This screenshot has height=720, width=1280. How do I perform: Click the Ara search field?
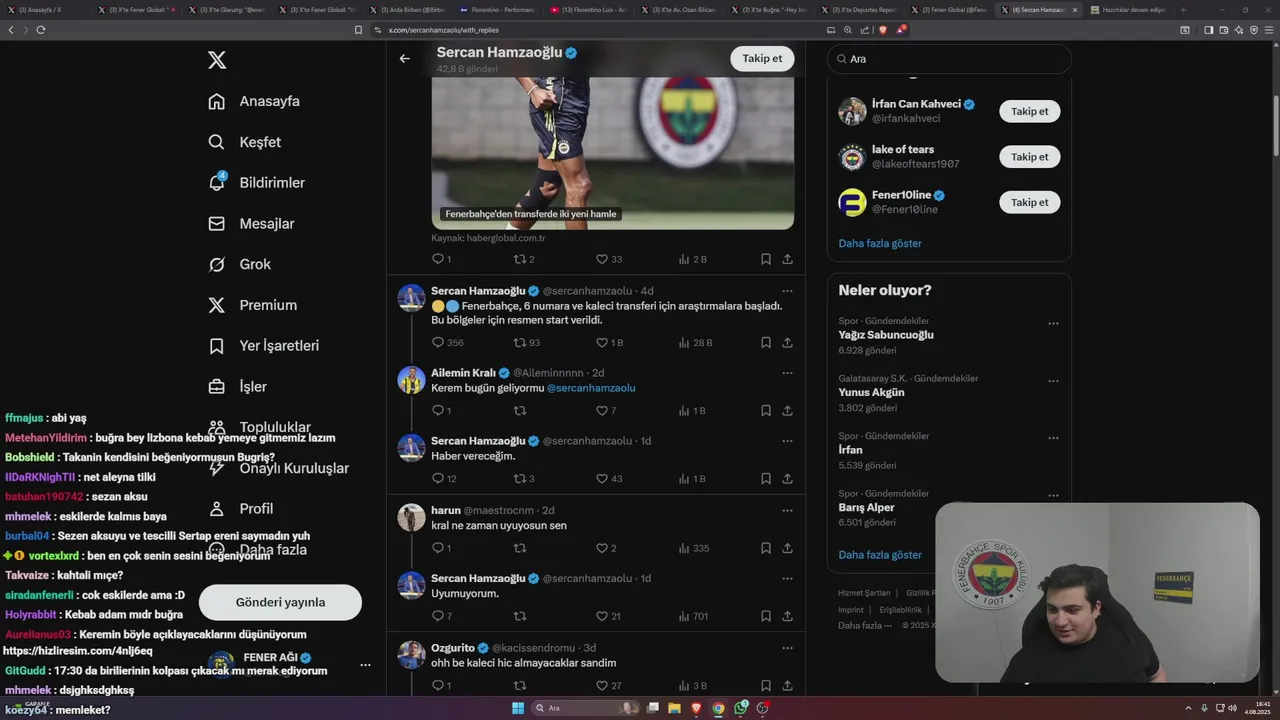point(949,59)
